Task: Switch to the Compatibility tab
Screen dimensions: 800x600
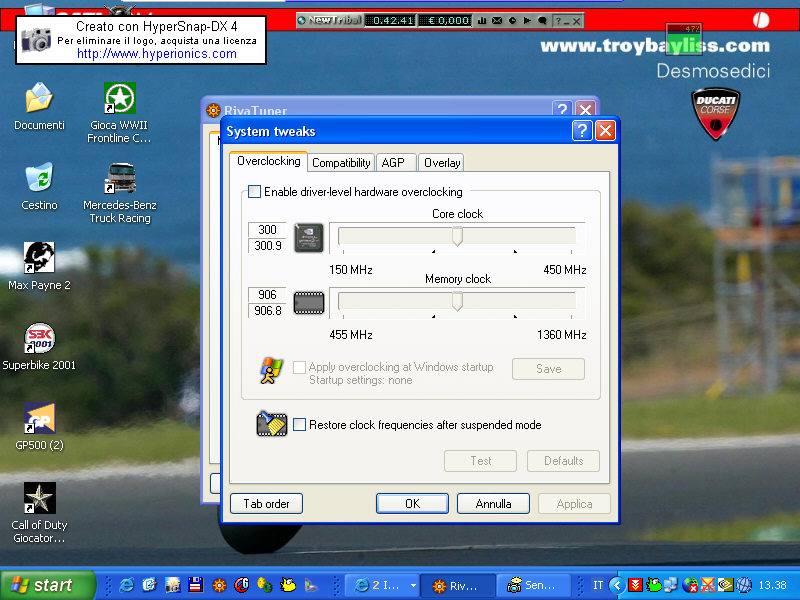Action: [341, 163]
